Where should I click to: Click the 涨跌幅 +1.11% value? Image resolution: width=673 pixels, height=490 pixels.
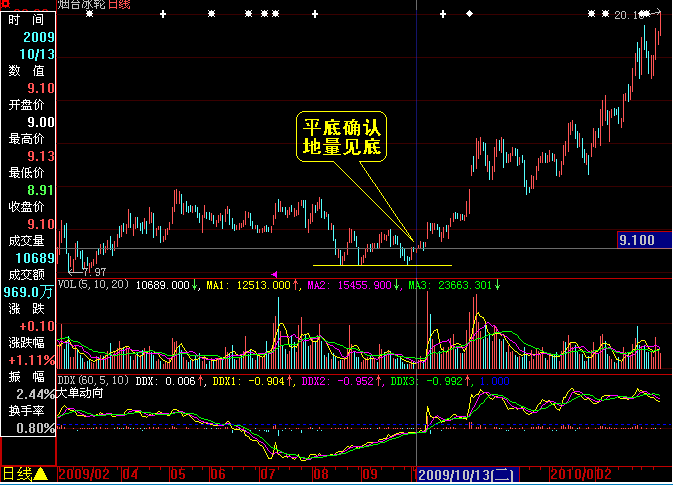[x=32, y=360]
